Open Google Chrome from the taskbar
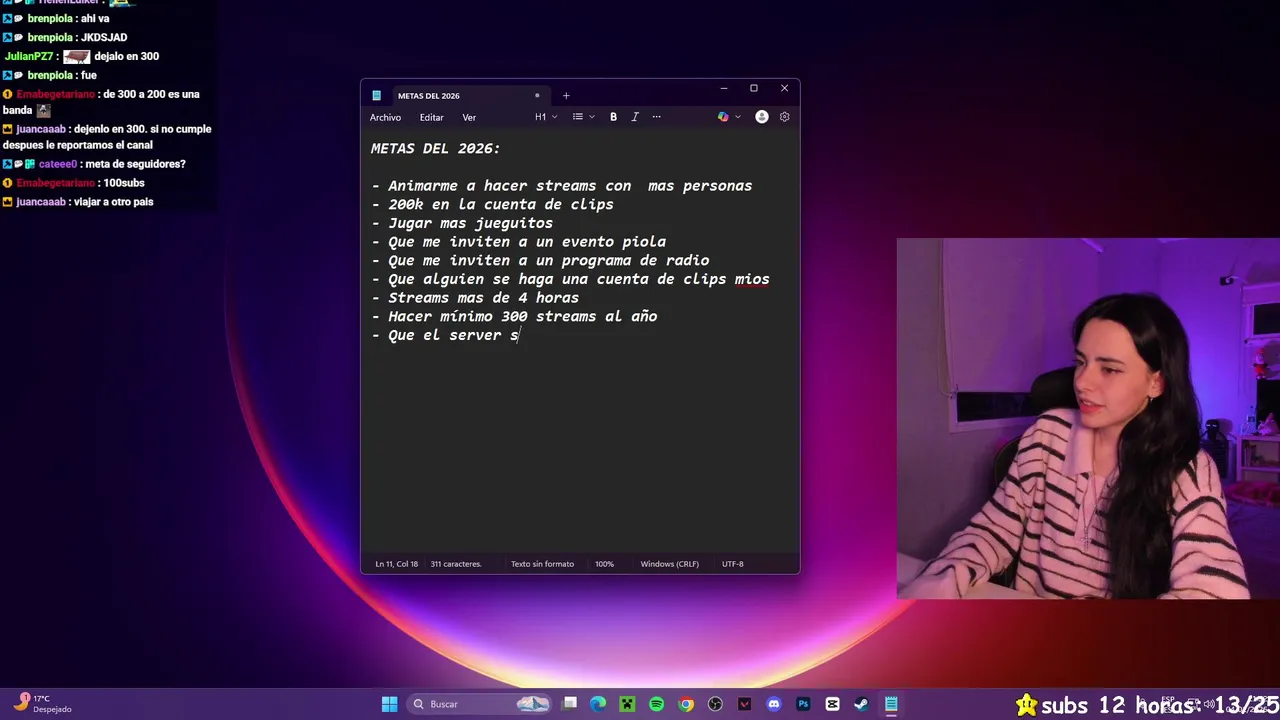The image size is (1280, 720). pyautogui.click(x=686, y=704)
